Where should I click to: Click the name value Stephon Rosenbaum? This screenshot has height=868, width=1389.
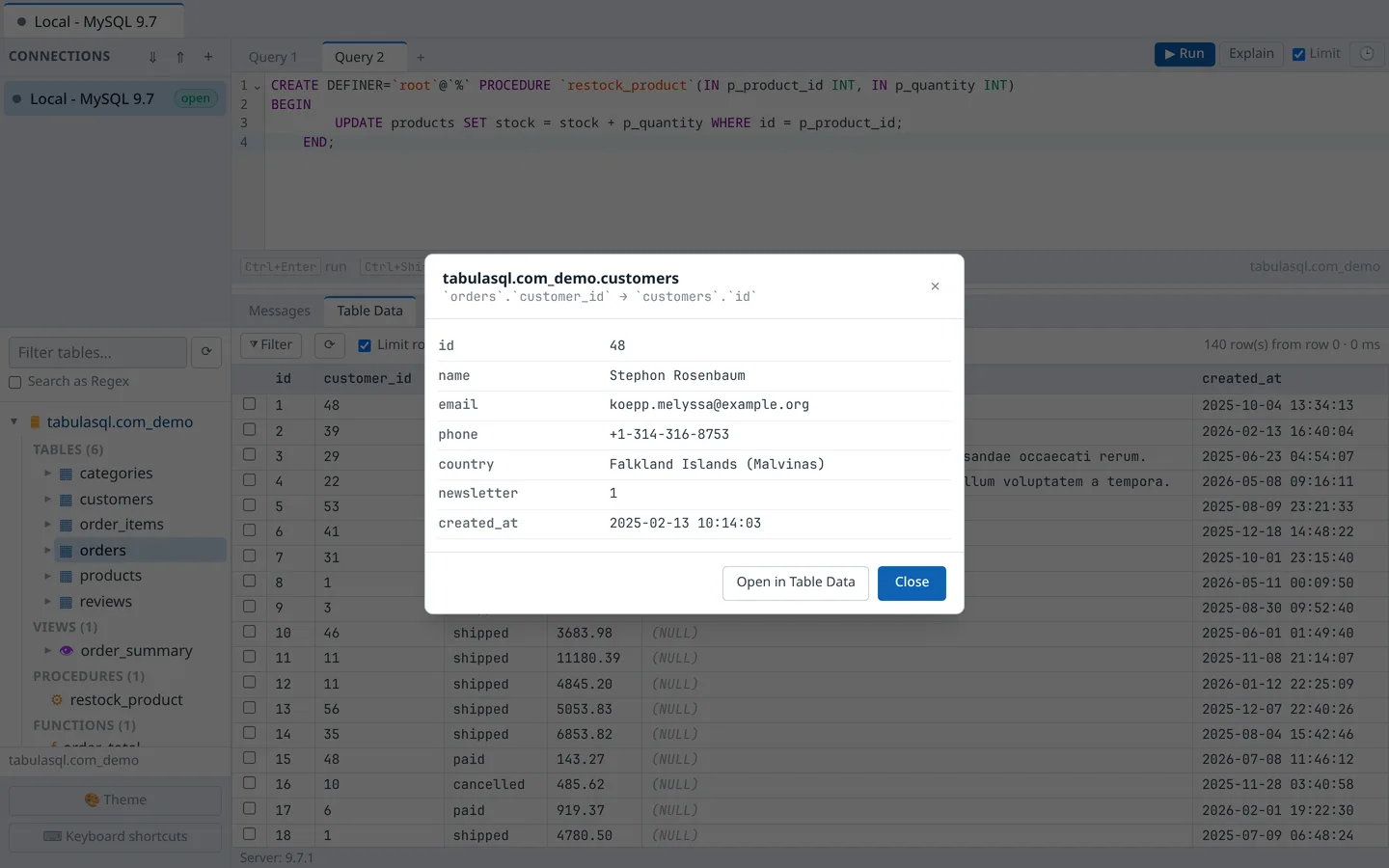677,376
